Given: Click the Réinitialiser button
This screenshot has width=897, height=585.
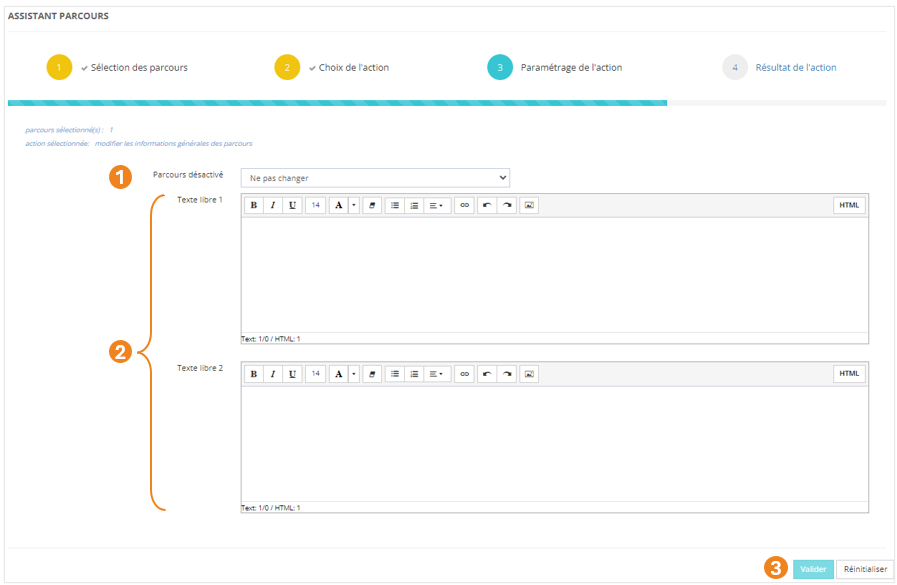Looking at the screenshot, I should pos(864,569).
